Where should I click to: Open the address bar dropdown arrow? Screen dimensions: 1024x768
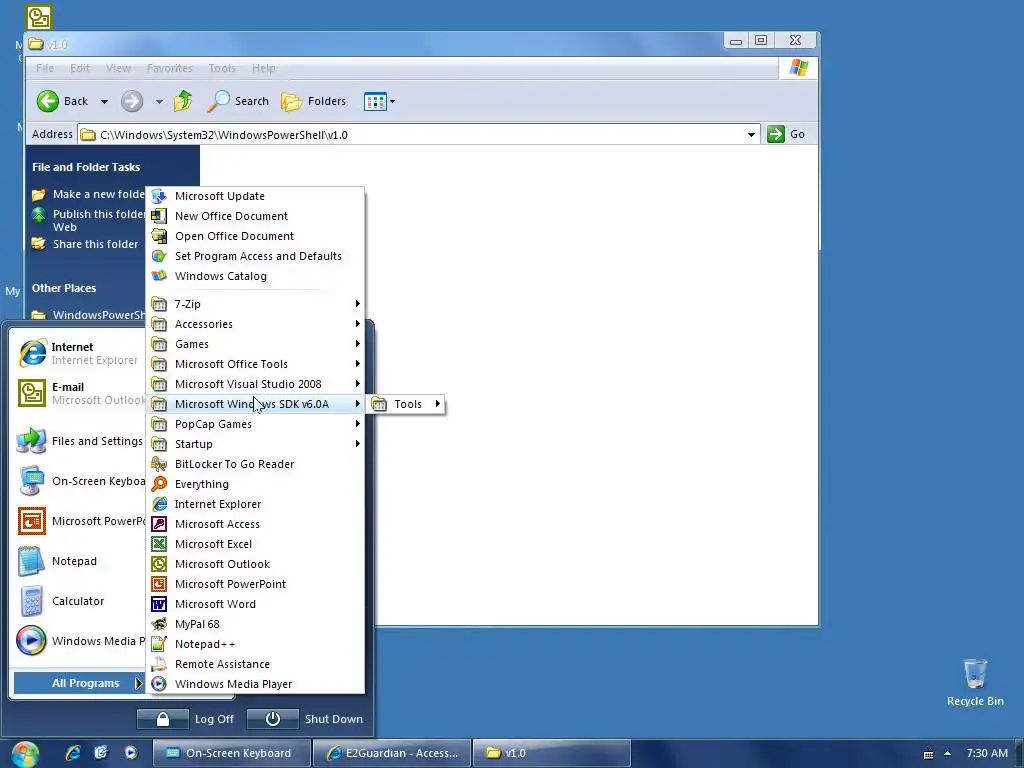pyautogui.click(x=751, y=135)
